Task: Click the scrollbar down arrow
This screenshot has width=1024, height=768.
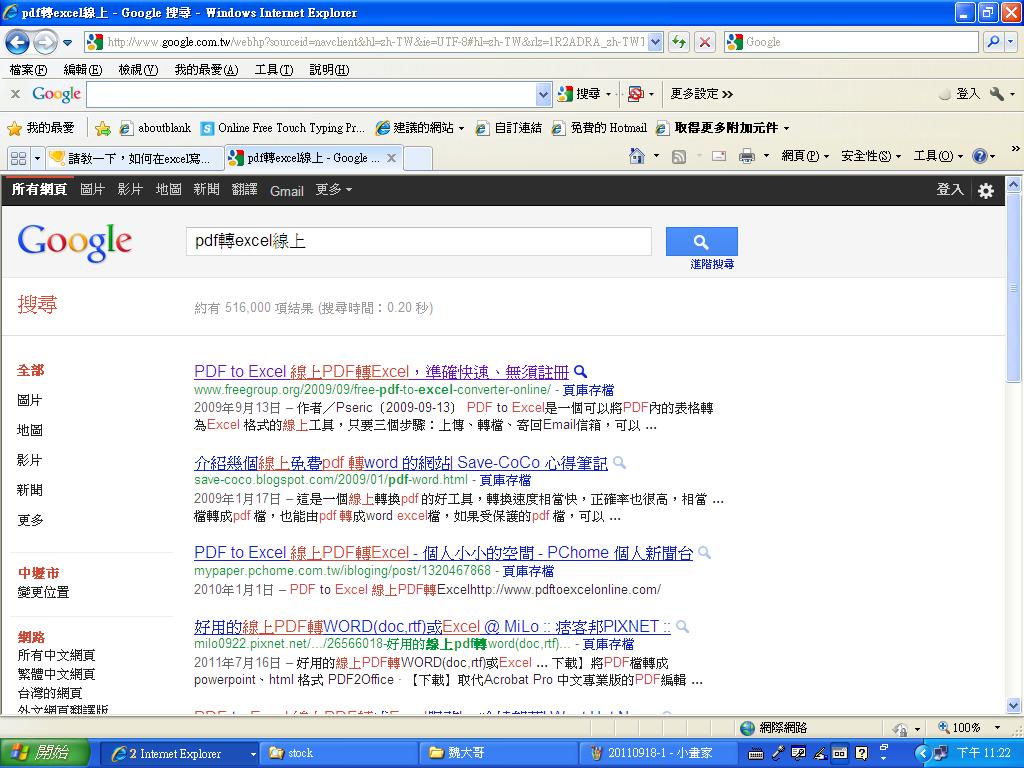Action: pyautogui.click(x=1013, y=705)
